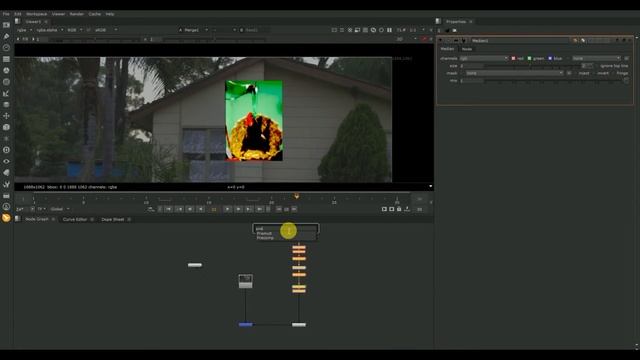Open the Color nodes toolbar icon
Image resolution: width=640 pixels, height=360 pixels.
6,71
